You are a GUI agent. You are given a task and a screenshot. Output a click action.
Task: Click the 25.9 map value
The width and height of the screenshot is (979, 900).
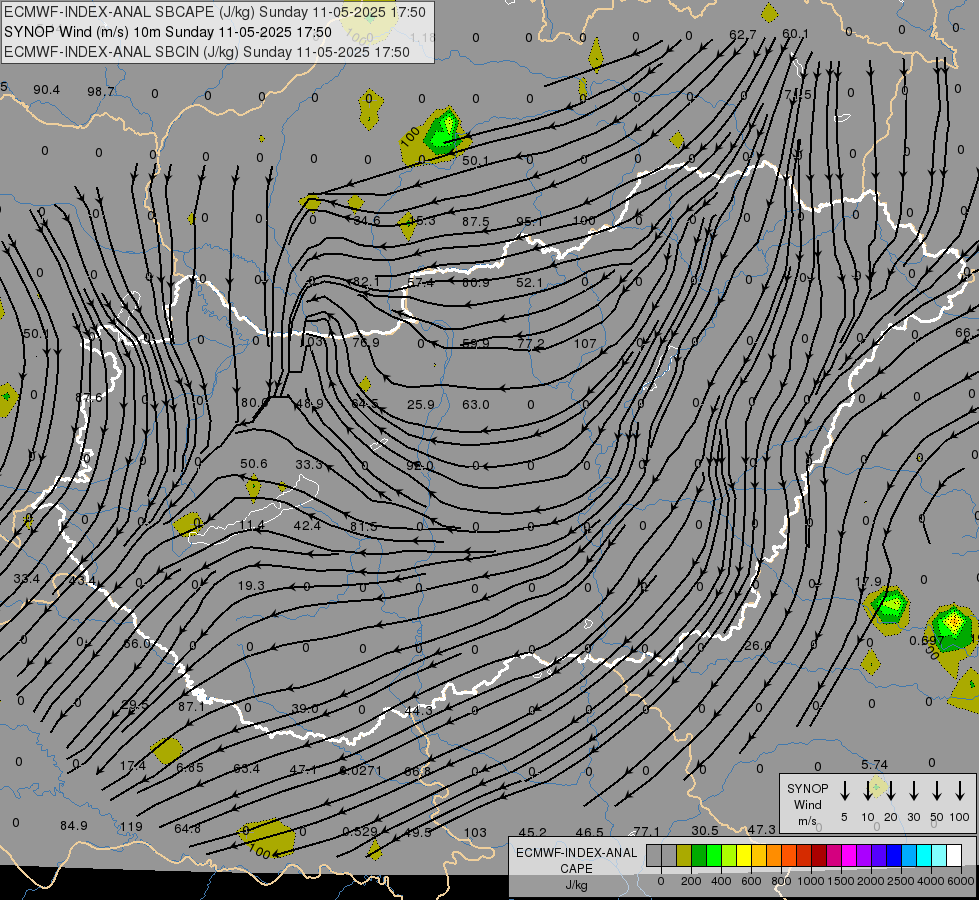pos(420,405)
